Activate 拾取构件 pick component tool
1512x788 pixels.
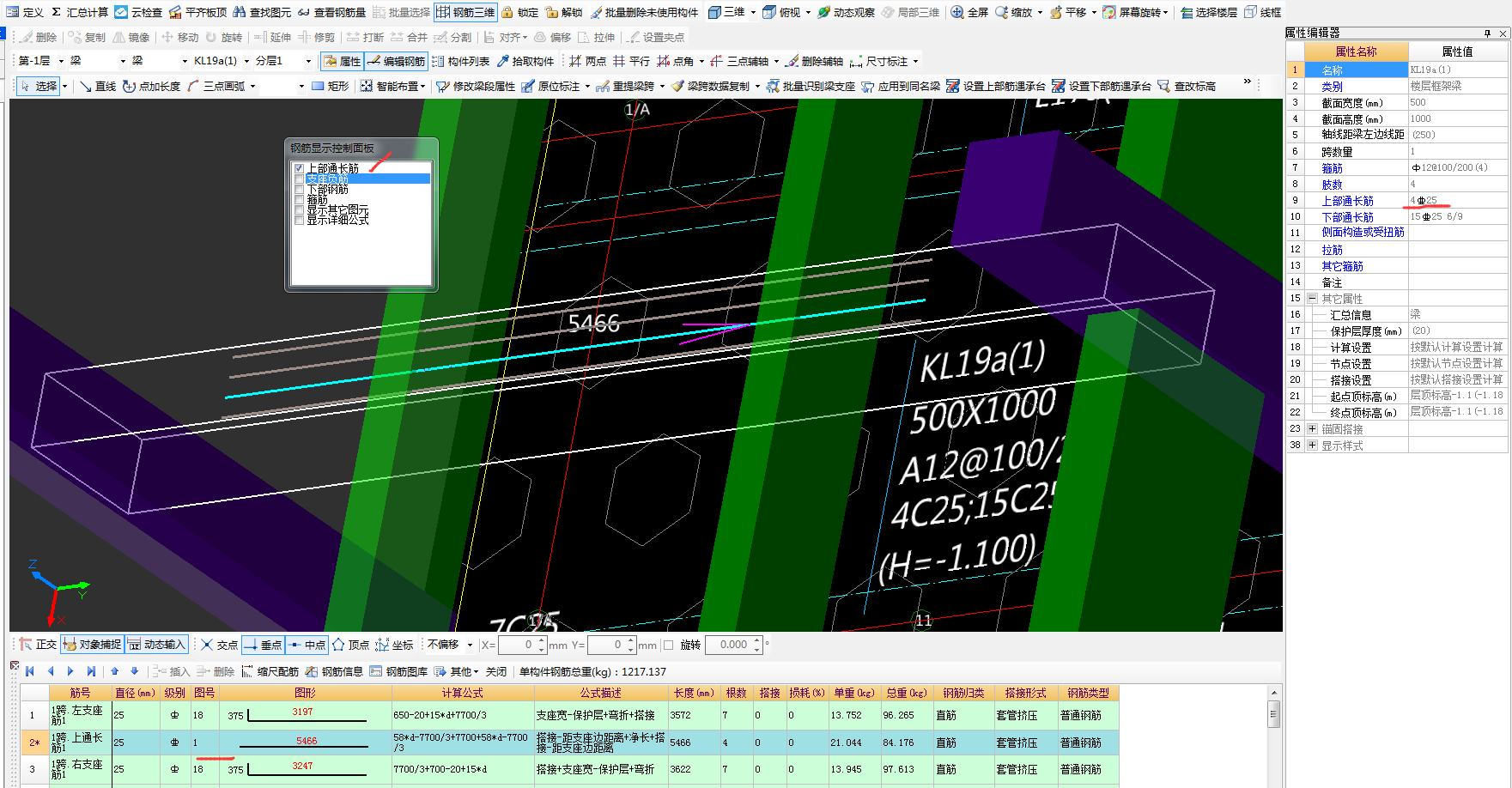coord(525,61)
